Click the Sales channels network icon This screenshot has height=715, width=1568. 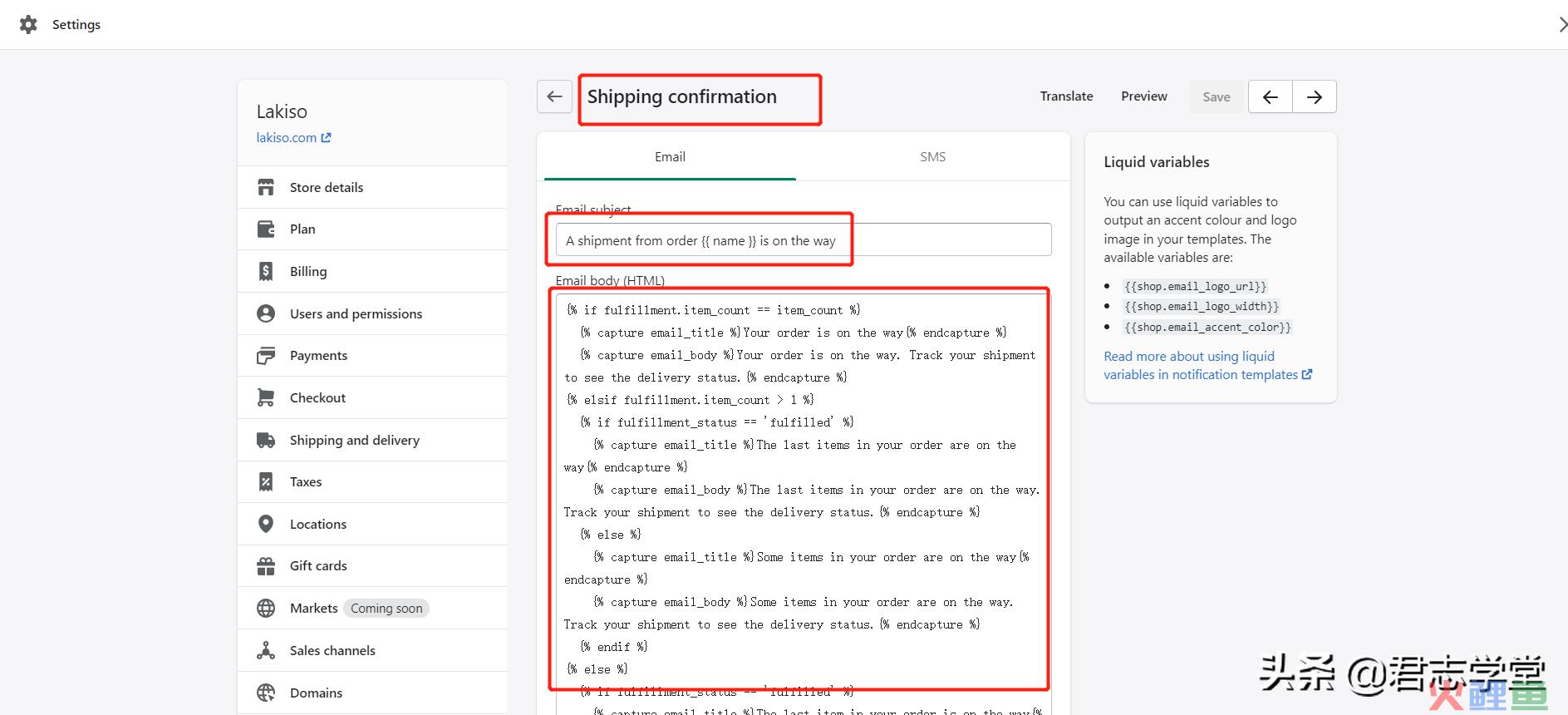[266, 650]
